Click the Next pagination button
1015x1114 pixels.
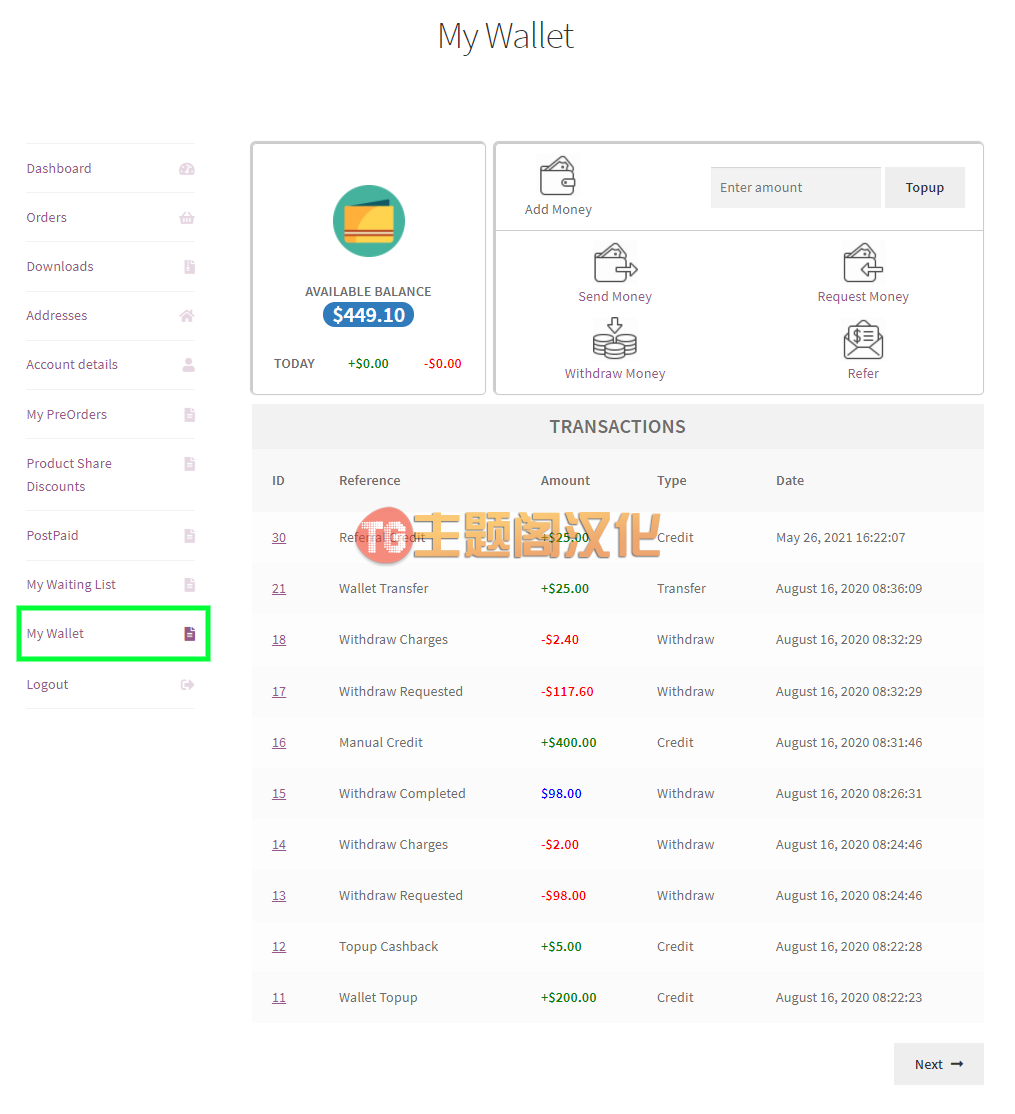tap(938, 1064)
